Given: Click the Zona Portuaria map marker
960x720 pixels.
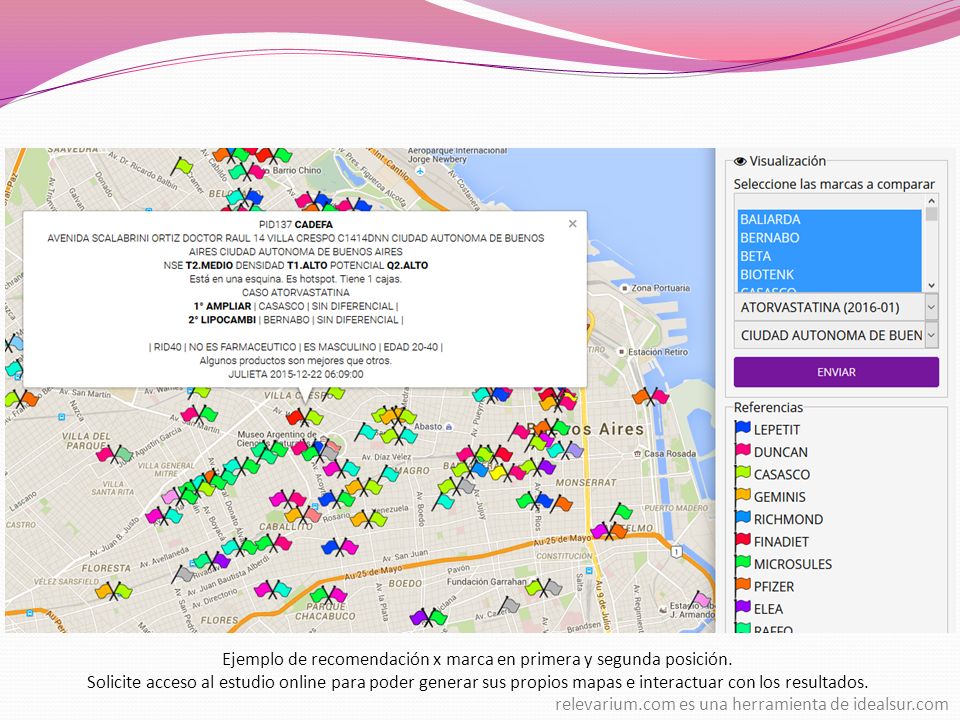Looking at the screenshot, I should pyautogui.click(x=624, y=288).
